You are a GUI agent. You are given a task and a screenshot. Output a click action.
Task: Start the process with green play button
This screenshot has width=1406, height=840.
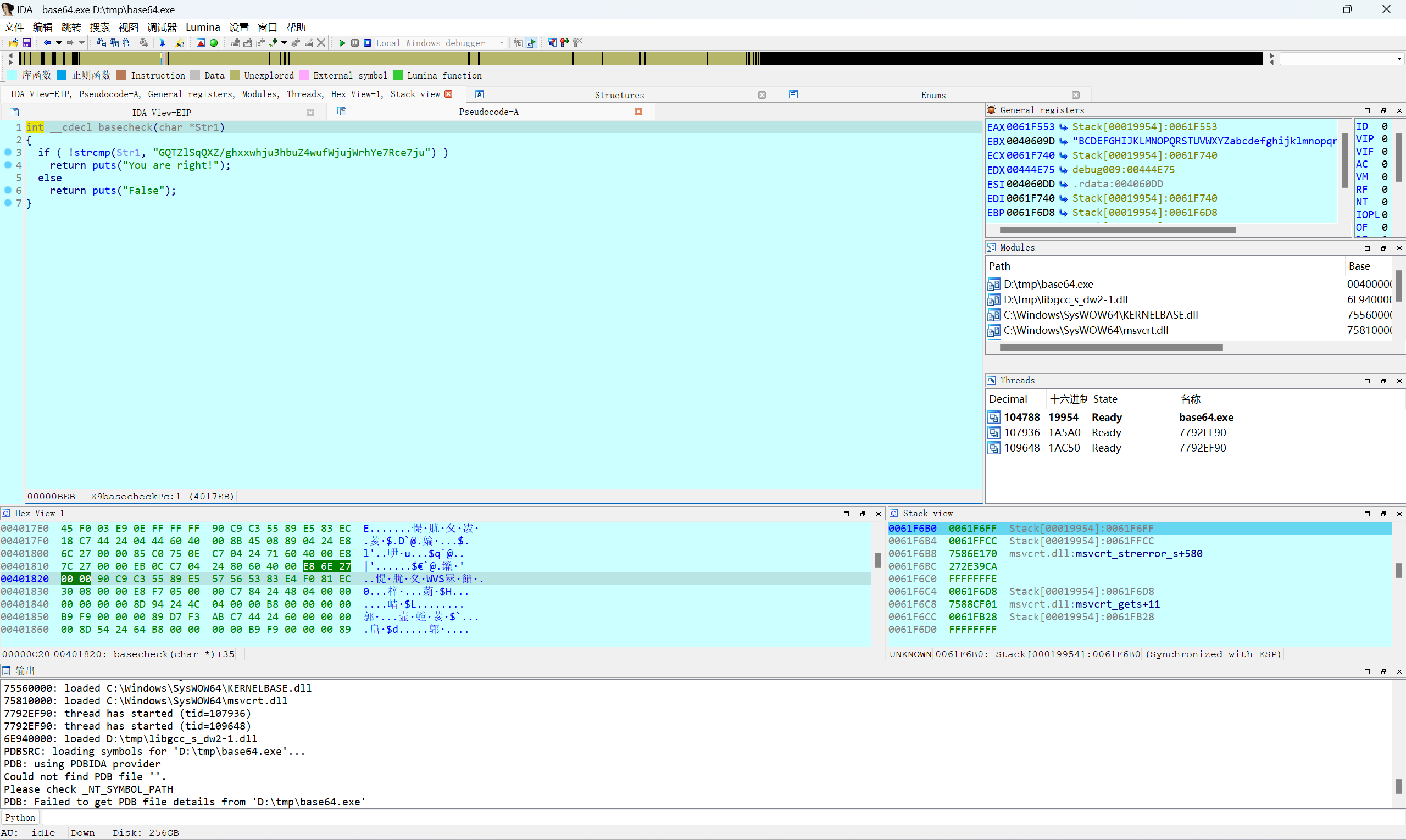click(342, 43)
